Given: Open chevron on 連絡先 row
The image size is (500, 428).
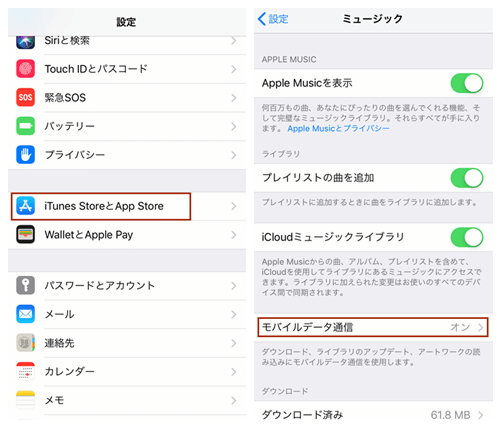Looking at the screenshot, I should point(234,343).
